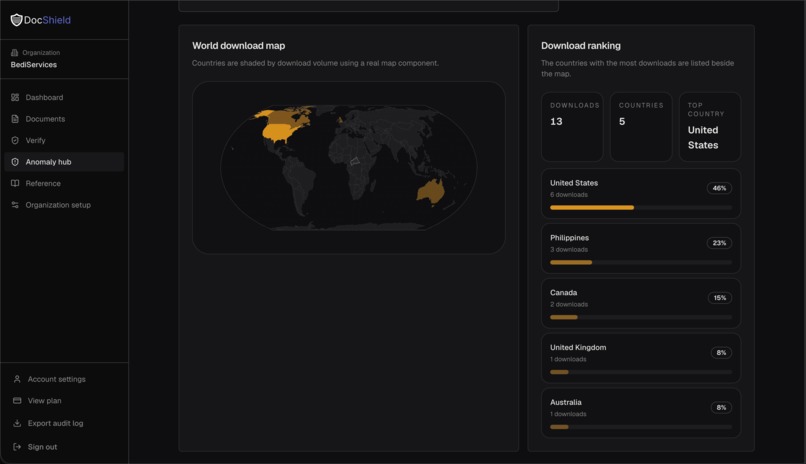This screenshot has width=806, height=464.
Task: Open the Verify section
Action: click(64, 140)
